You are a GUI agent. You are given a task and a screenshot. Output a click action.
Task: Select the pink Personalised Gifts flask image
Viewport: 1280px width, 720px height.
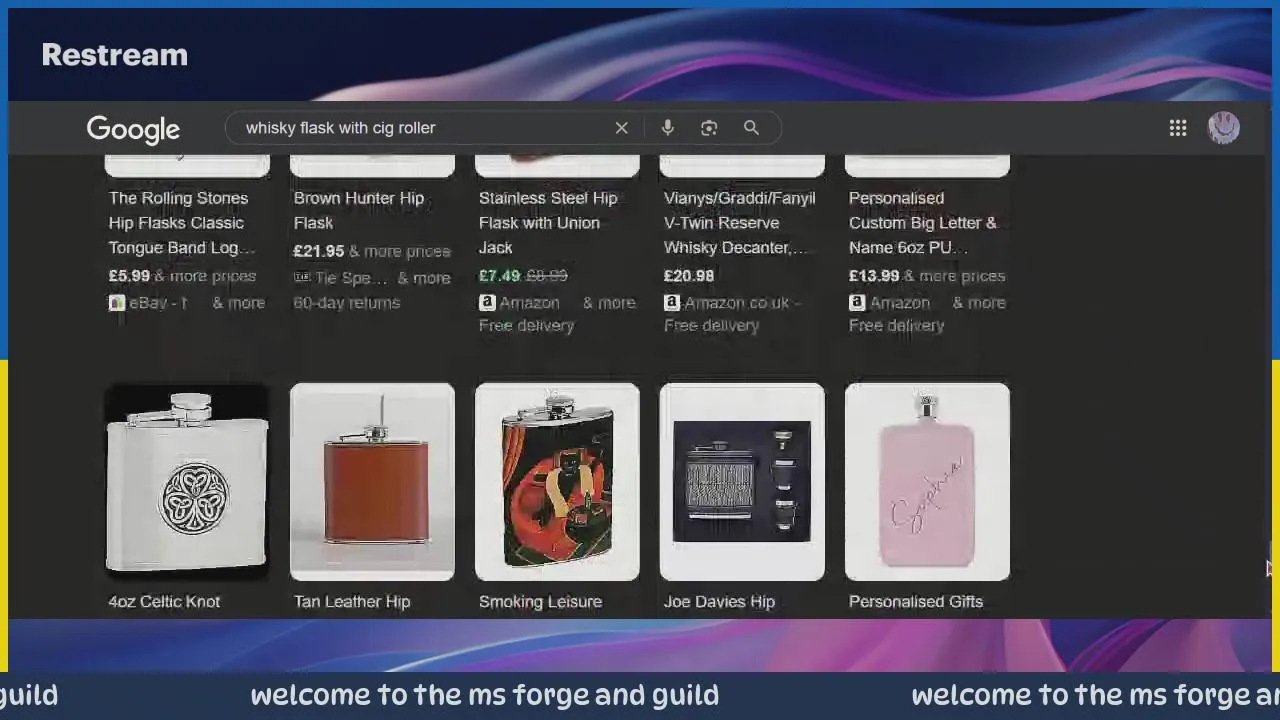(x=927, y=482)
